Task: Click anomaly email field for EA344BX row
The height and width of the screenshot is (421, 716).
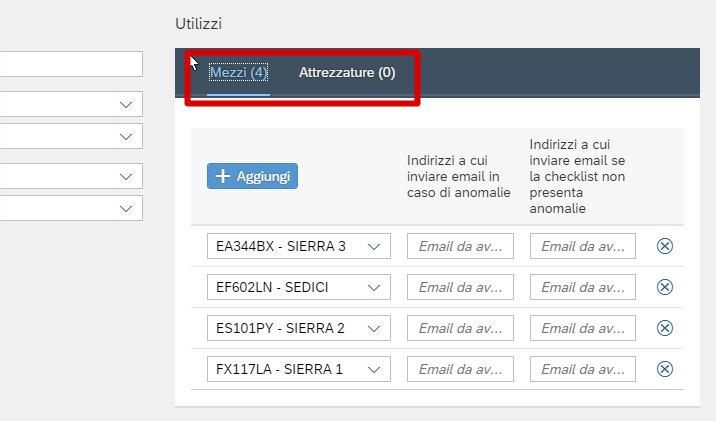Action: pos(460,247)
